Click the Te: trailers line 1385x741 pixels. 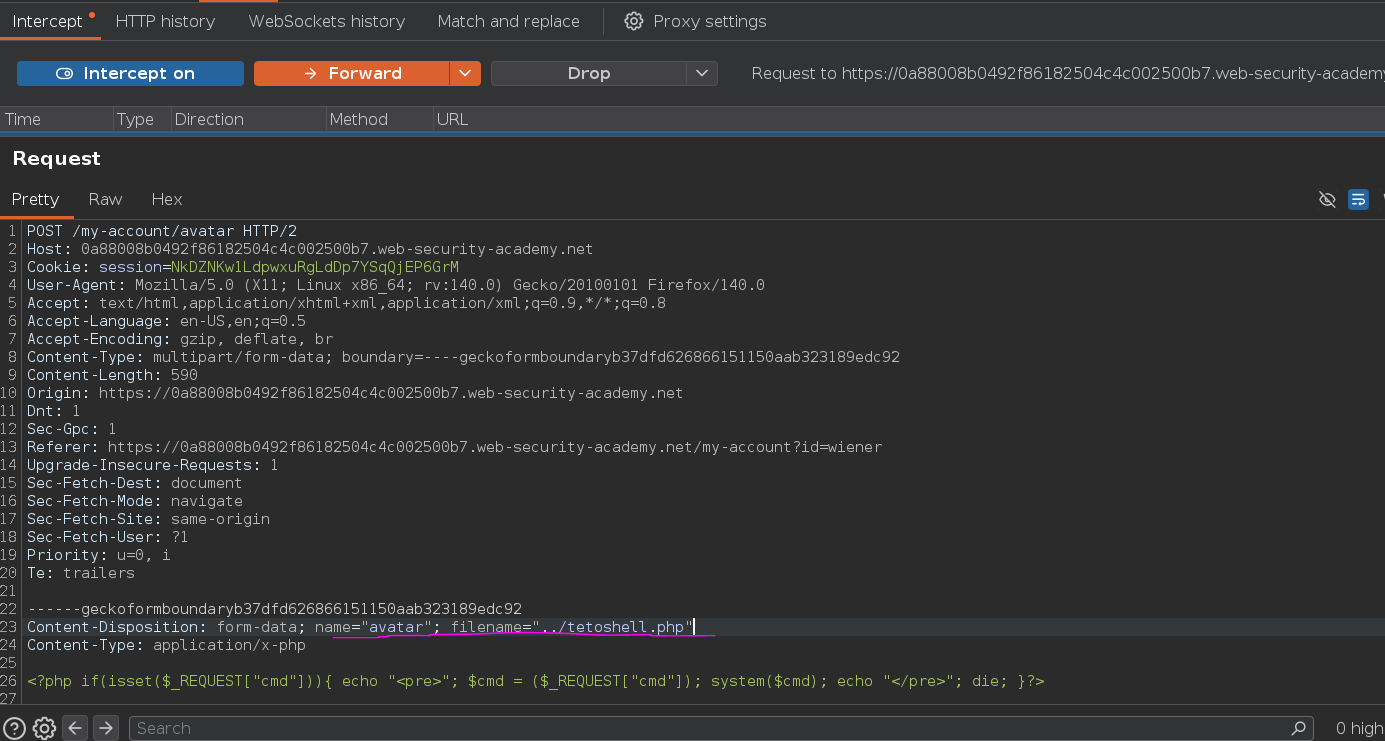(x=81, y=573)
